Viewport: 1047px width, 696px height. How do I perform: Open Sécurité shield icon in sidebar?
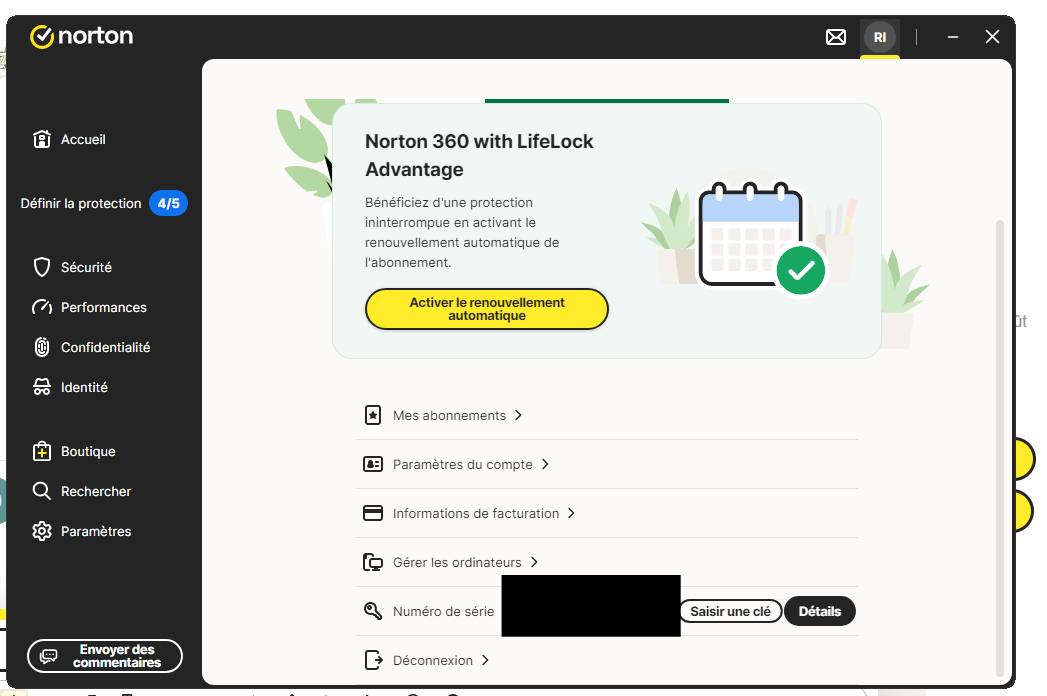[x=42, y=267]
